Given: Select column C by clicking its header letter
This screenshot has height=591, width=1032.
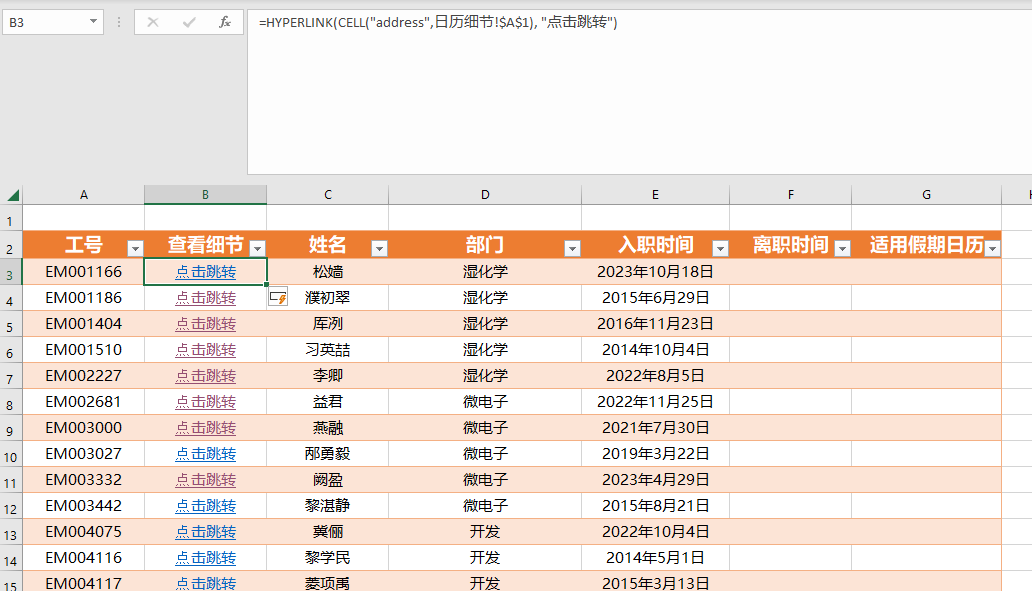Looking at the screenshot, I should 327,194.
